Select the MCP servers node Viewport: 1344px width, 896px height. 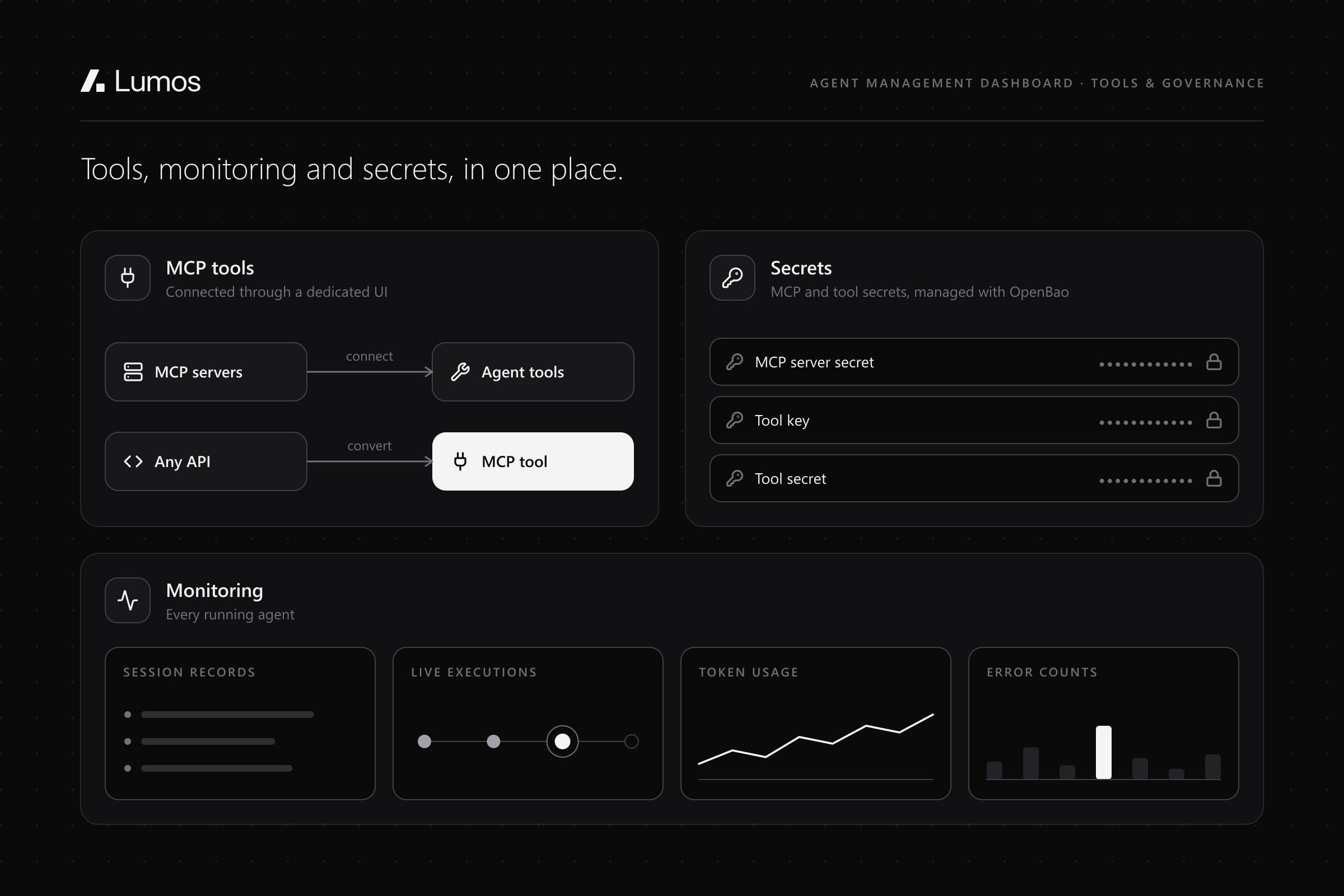(x=206, y=372)
